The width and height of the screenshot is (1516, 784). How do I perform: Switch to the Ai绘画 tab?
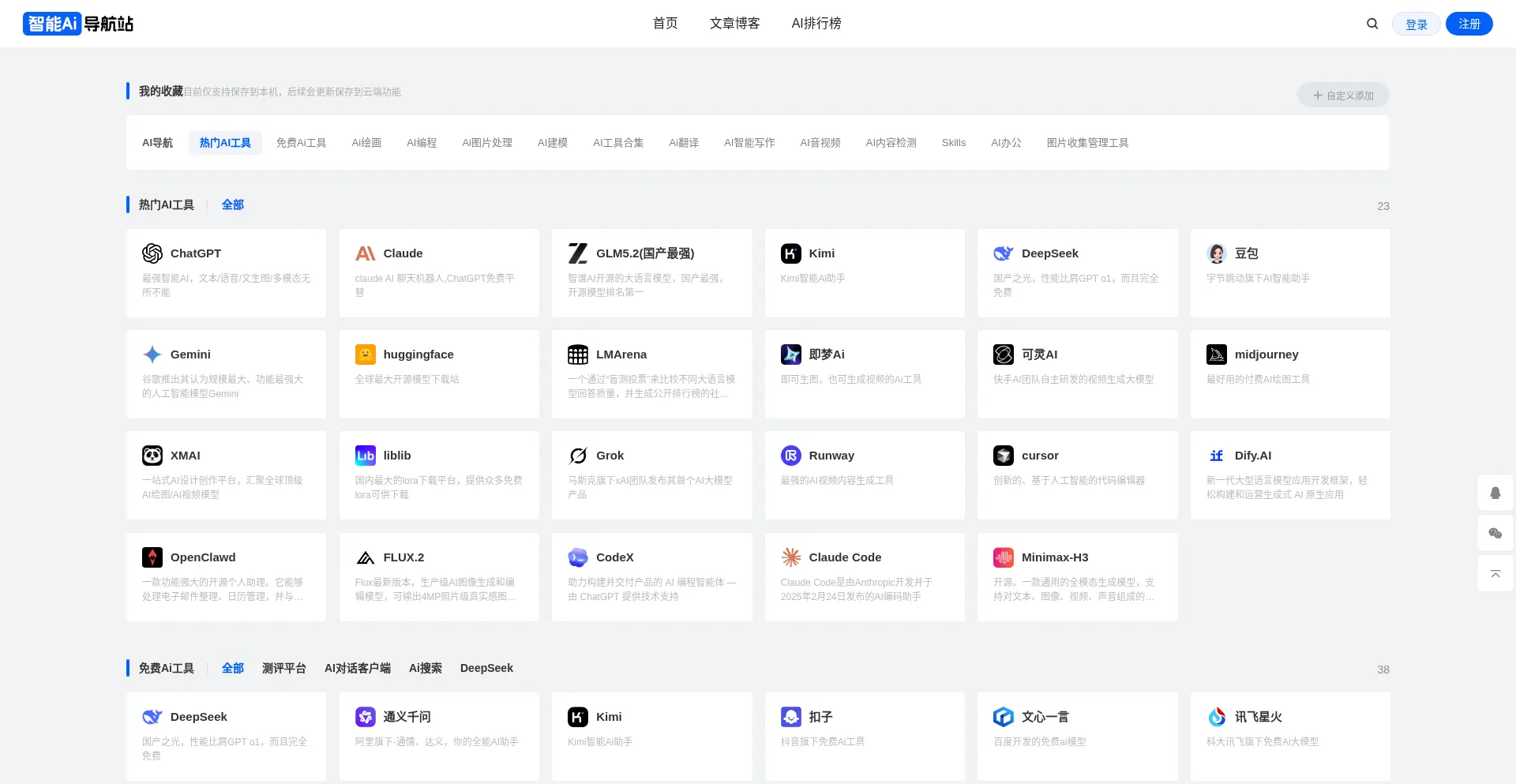[366, 143]
